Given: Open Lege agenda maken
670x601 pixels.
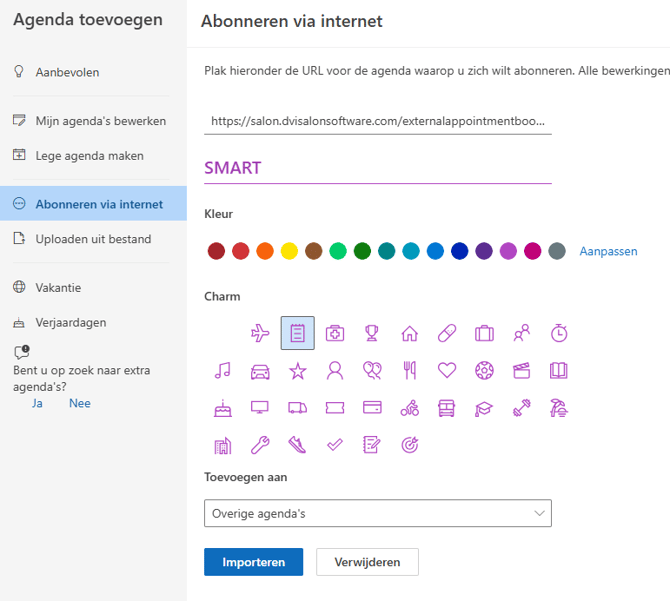Looking at the screenshot, I should point(89,156).
